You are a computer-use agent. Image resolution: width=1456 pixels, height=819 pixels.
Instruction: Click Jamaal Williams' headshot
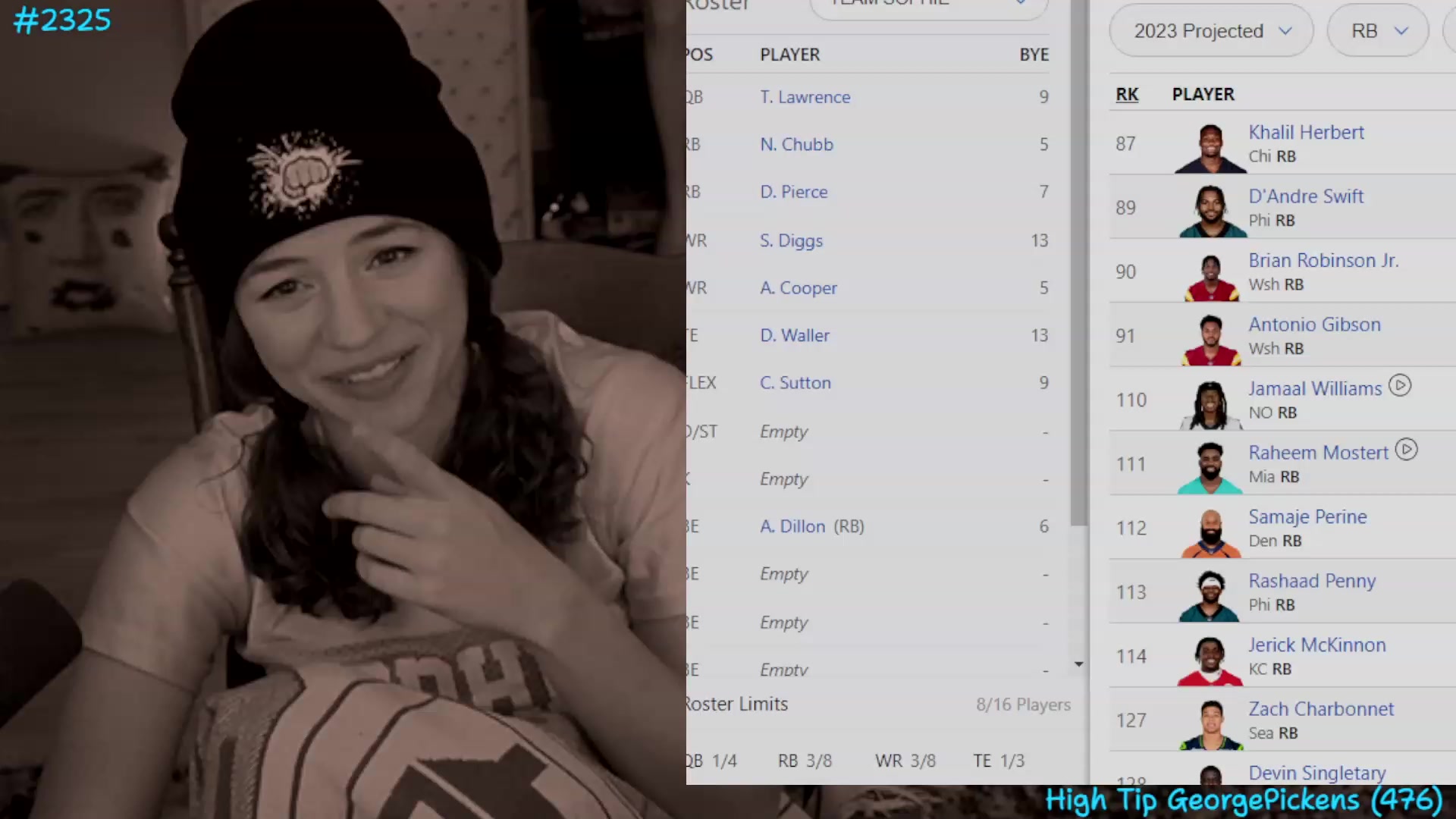point(1210,405)
